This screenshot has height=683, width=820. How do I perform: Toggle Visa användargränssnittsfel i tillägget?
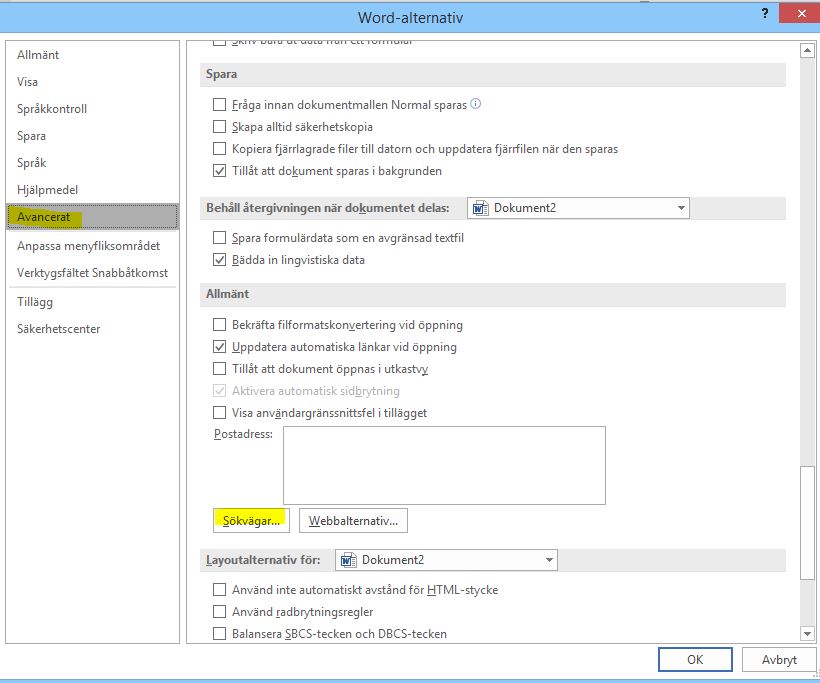tap(220, 413)
